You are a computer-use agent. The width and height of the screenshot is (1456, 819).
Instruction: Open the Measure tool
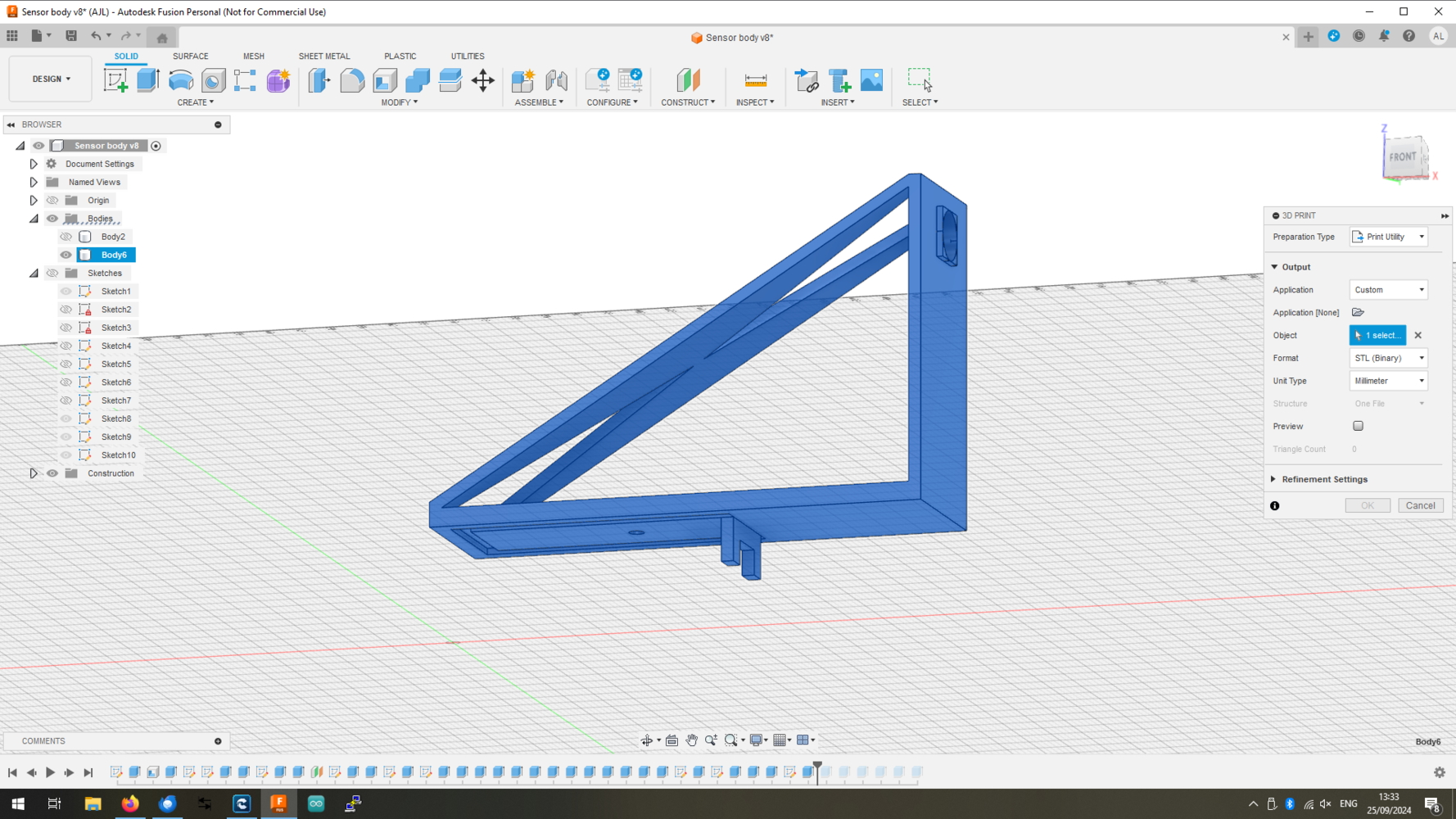tap(755, 80)
